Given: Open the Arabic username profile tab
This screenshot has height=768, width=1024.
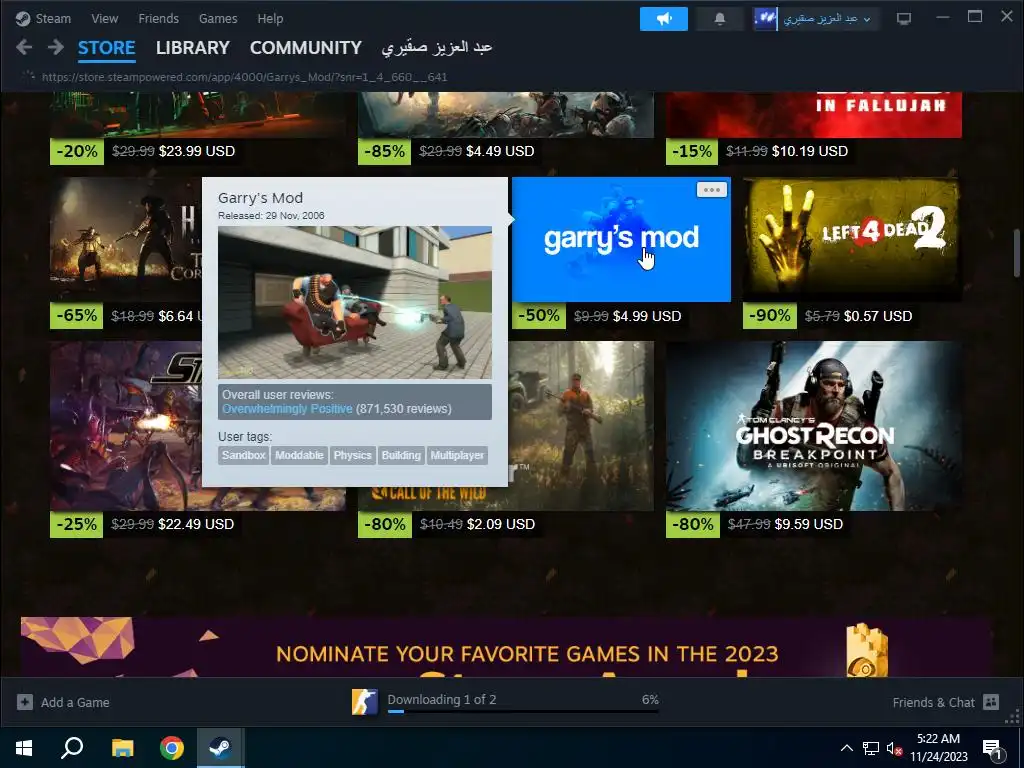Looking at the screenshot, I should click(436, 48).
